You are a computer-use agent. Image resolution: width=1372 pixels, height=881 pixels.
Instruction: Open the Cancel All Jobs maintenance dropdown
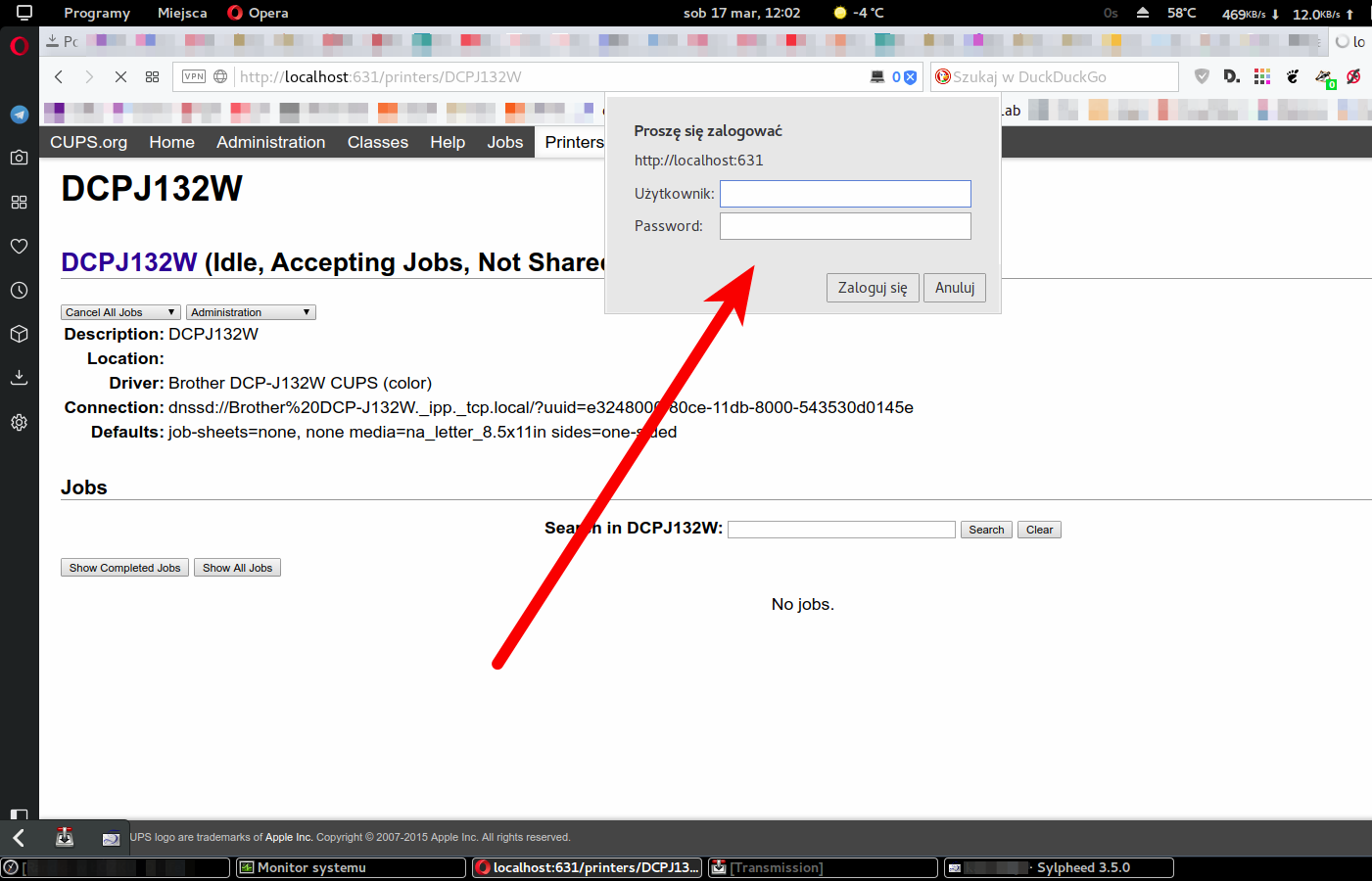pos(120,312)
